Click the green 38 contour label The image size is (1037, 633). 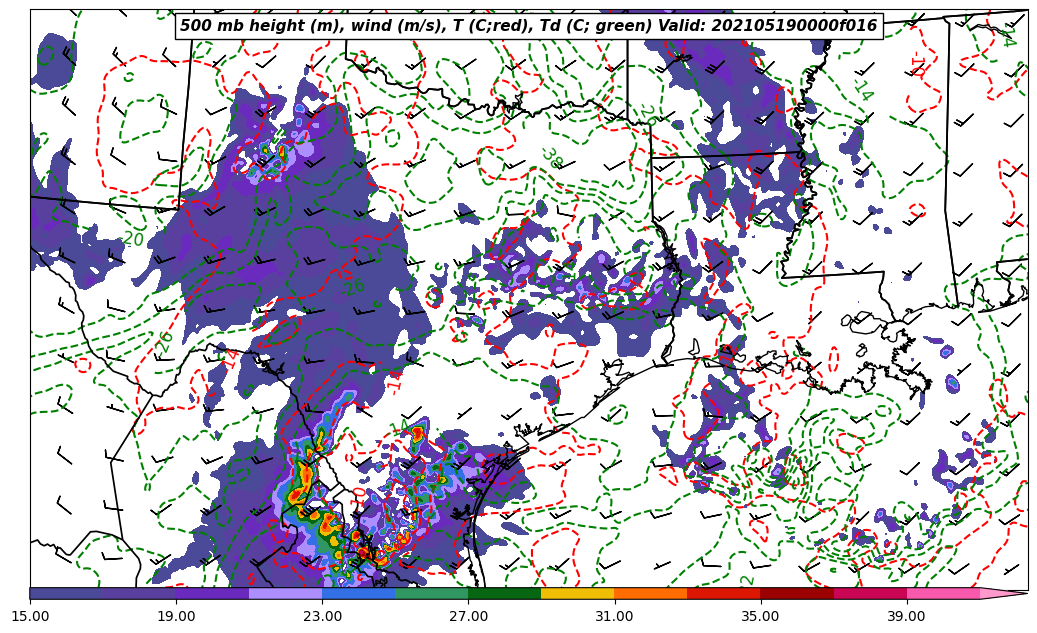(552, 158)
